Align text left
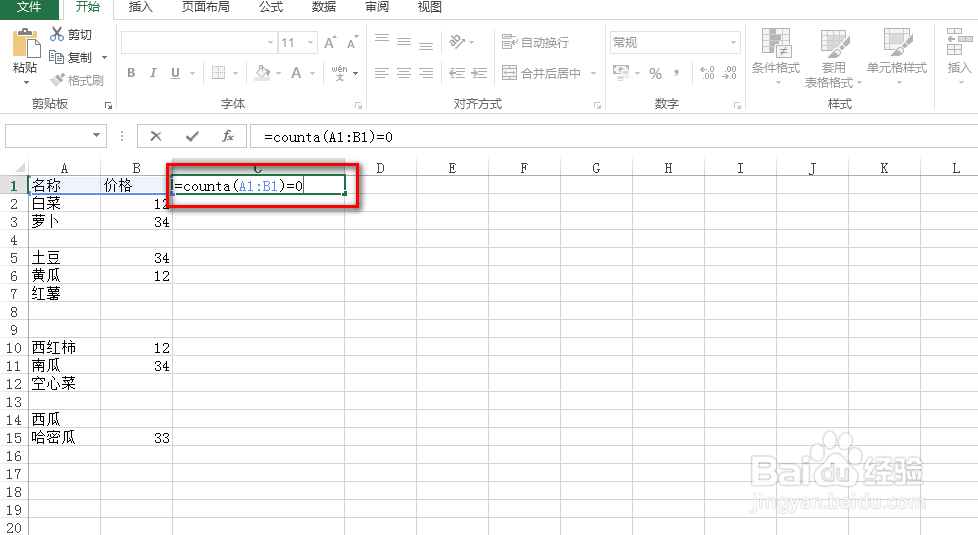Image resolution: width=978 pixels, height=535 pixels. pyautogui.click(x=382, y=73)
